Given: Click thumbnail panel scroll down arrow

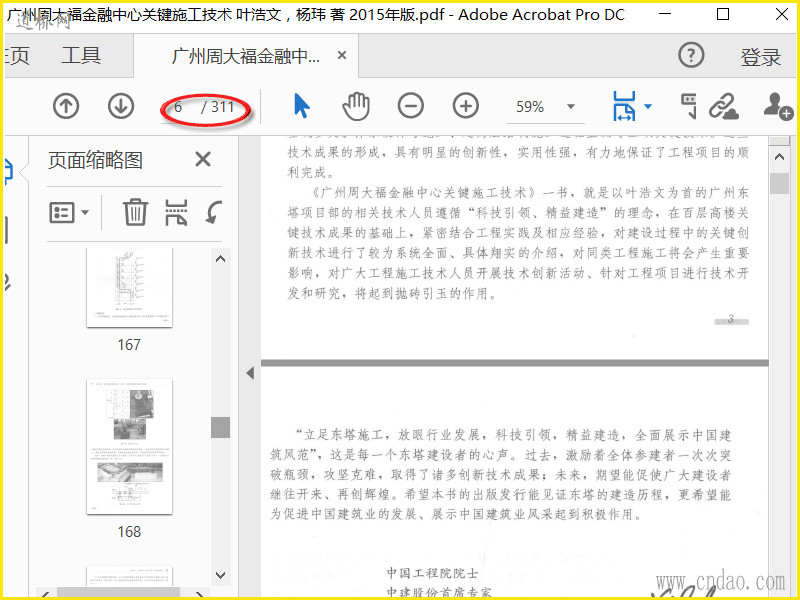Looking at the screenshot, I should [220, 575].
